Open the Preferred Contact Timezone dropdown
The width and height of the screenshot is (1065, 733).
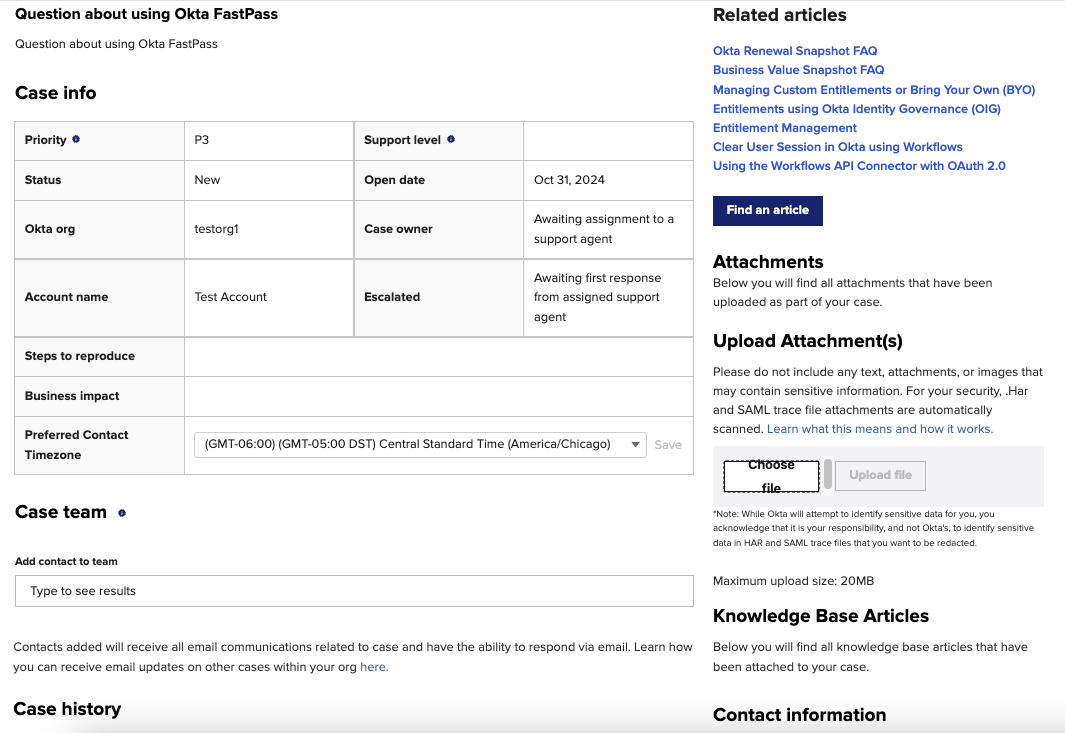[420, 445]
